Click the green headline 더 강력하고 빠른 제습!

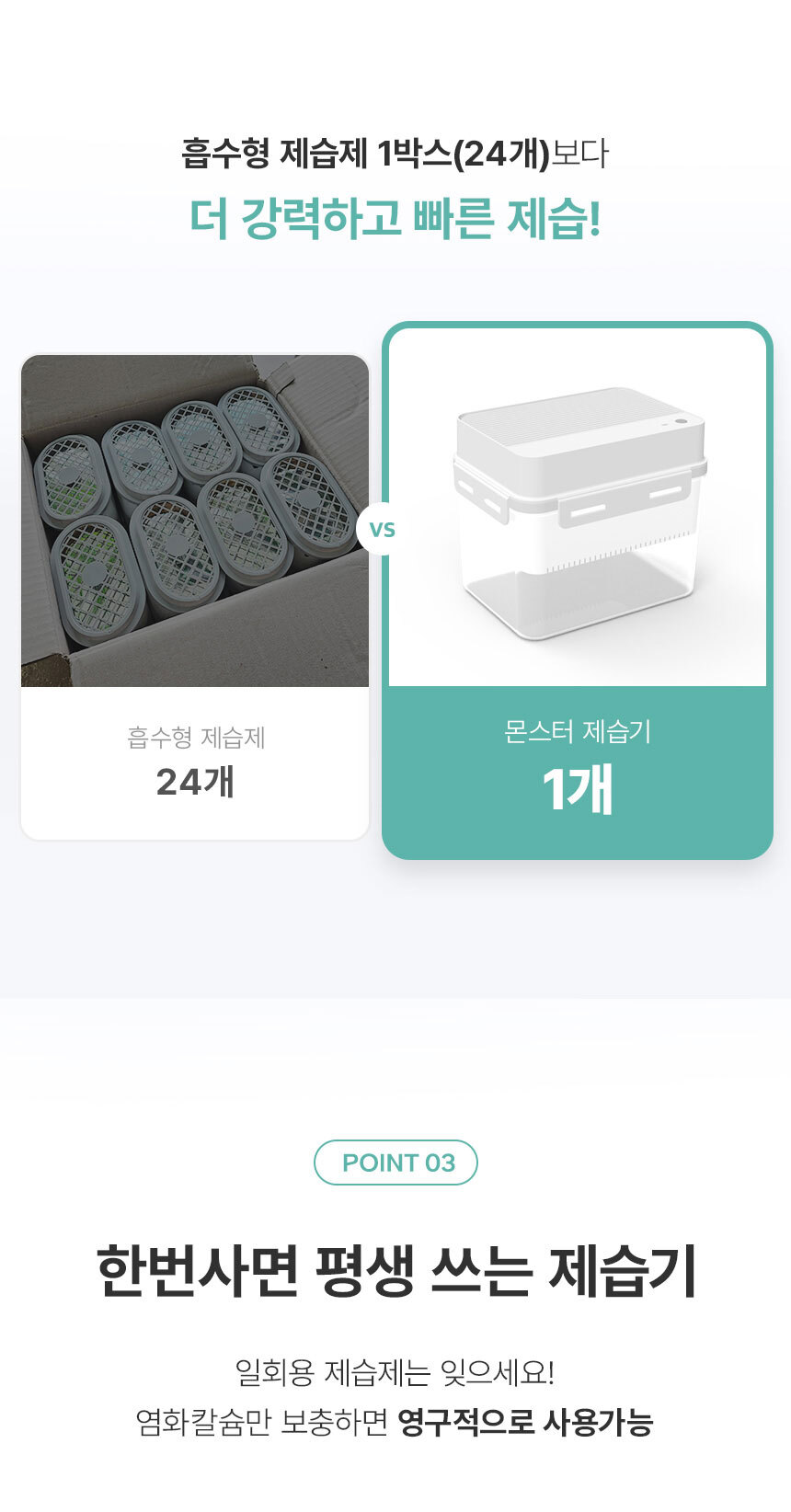395,219
